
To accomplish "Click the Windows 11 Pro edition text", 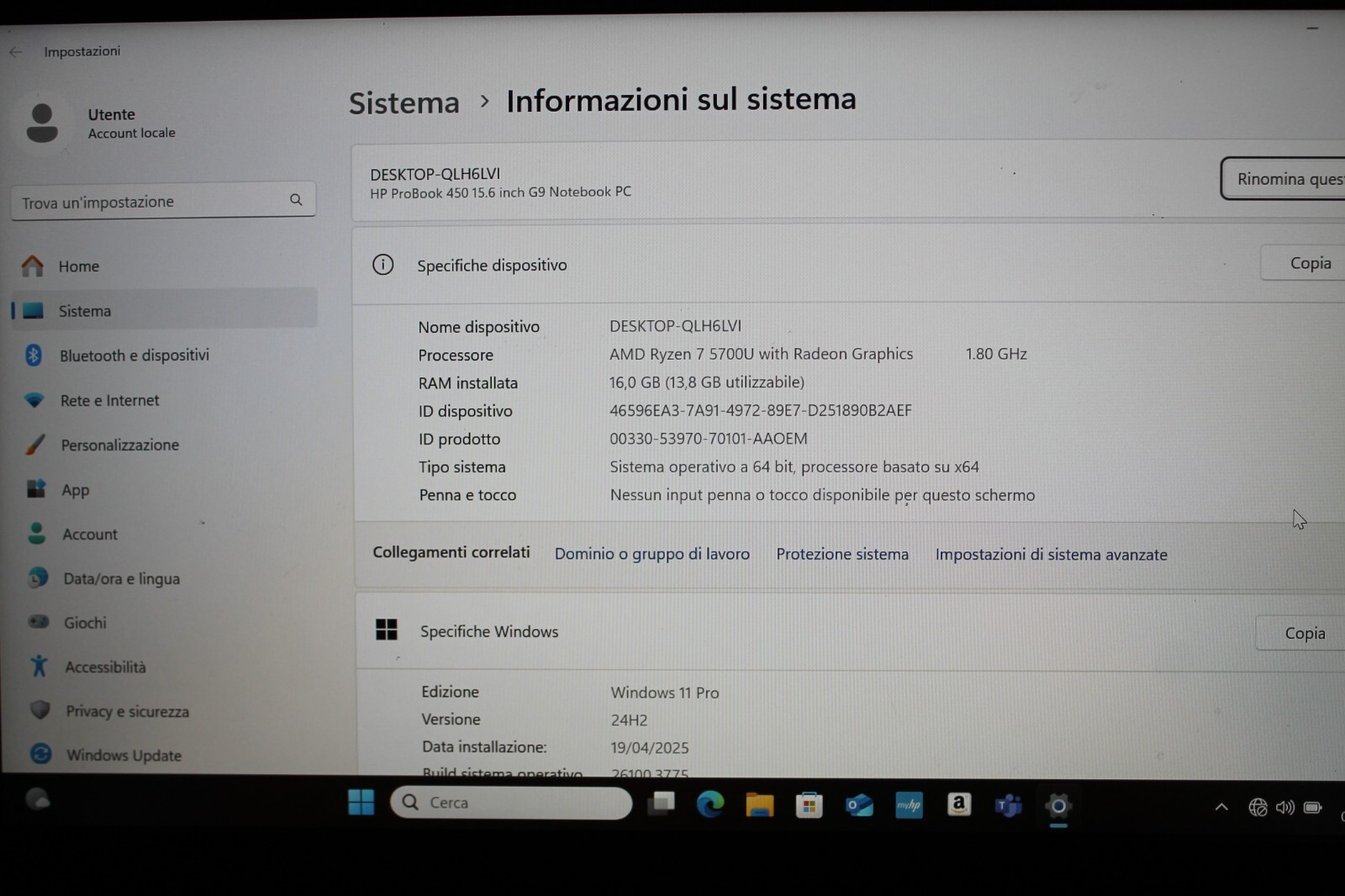I will pyautogui.click(x=665, y=693).
